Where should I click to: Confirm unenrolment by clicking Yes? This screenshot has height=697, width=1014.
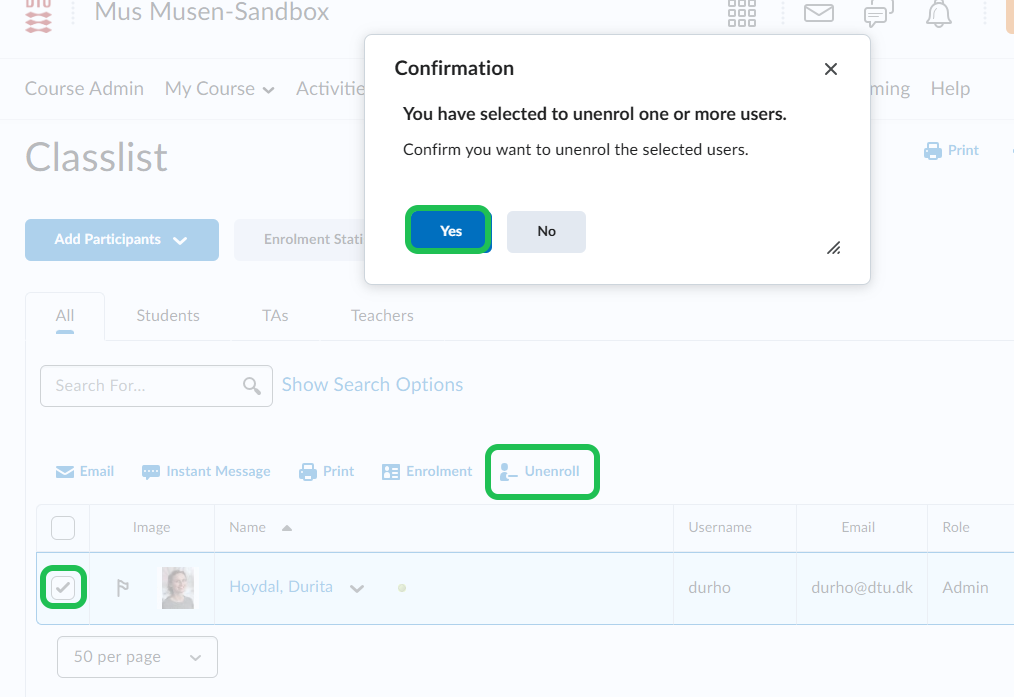[450, 231]
